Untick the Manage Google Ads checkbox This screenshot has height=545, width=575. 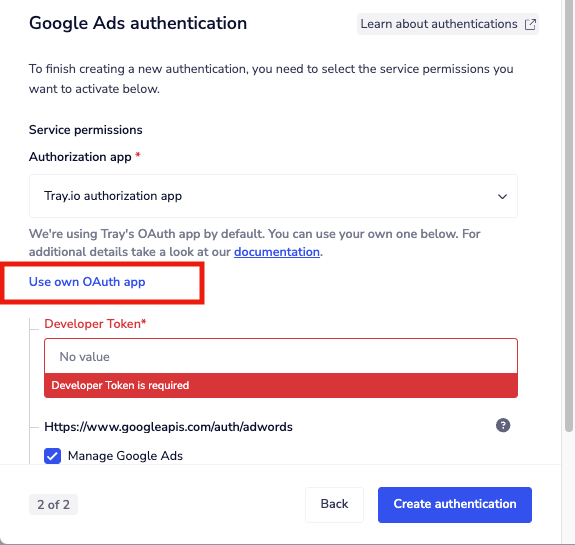(x=52, y=456)
